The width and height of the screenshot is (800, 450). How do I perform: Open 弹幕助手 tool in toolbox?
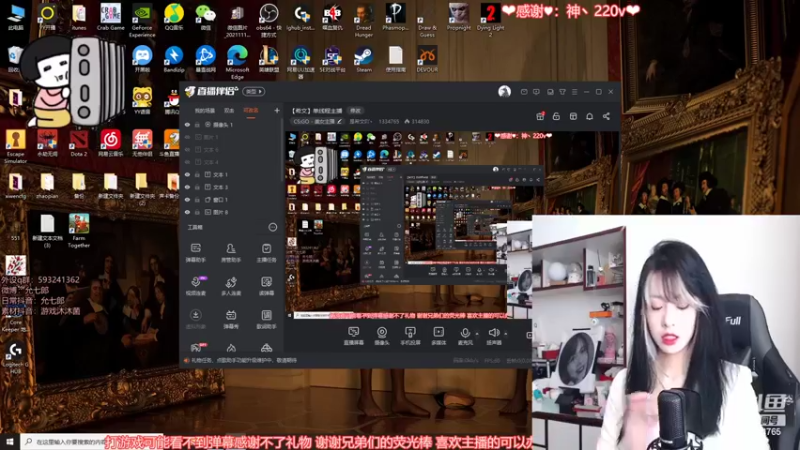tap(195, 253)
